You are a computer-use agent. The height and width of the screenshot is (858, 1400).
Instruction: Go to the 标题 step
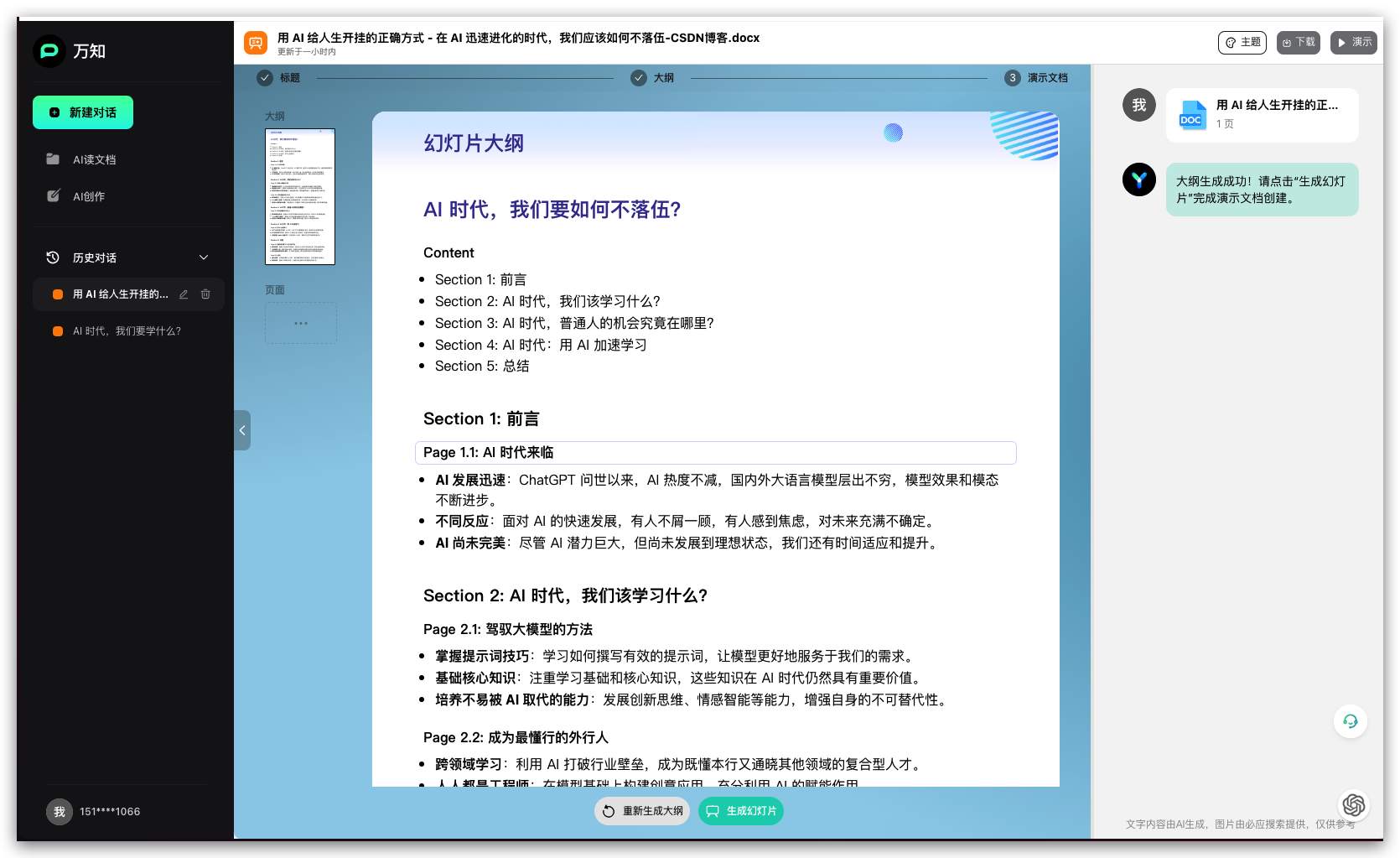click(x=279, y=78)
